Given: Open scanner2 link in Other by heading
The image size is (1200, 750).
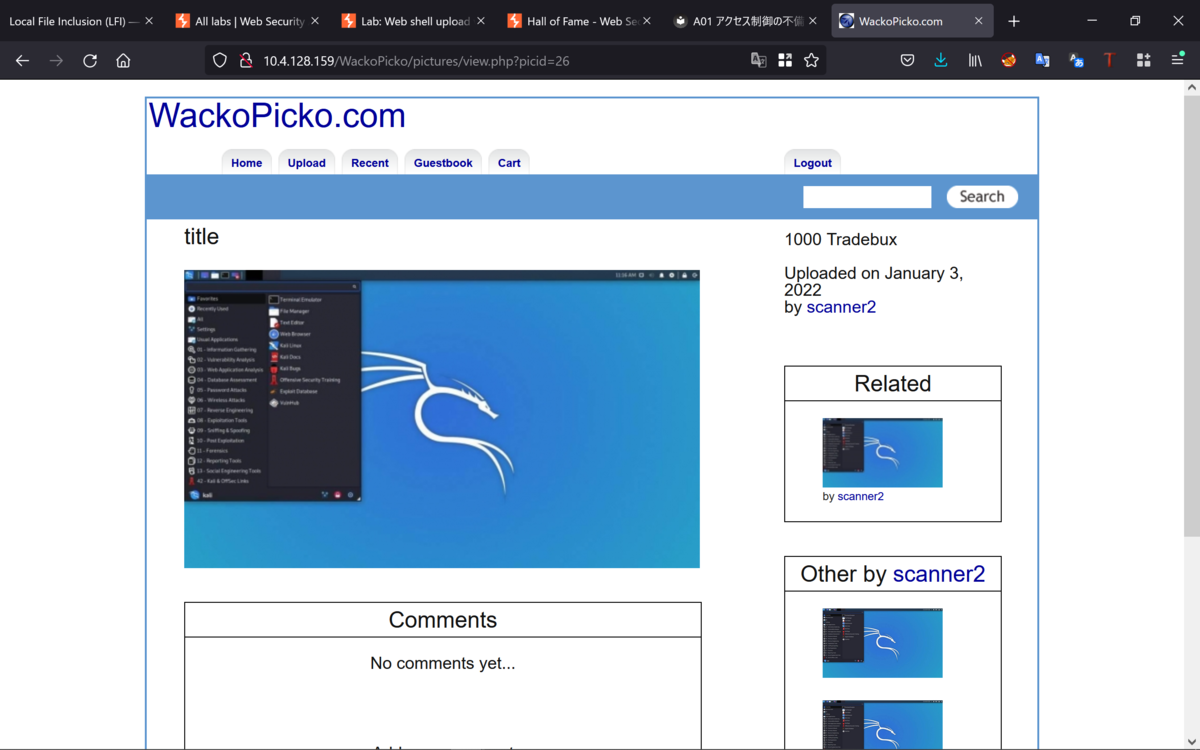Looking at the screenshot, I should point(938,574).
